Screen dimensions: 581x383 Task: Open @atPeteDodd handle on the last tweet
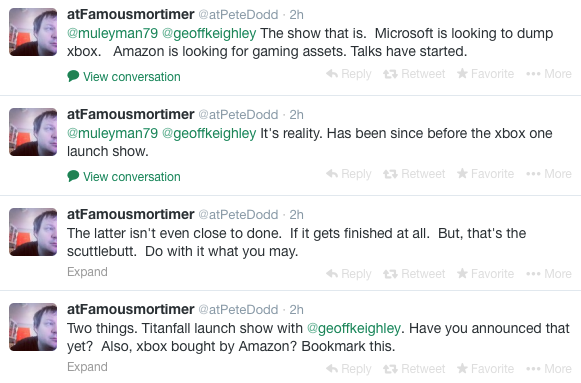(x=238, y=310)
